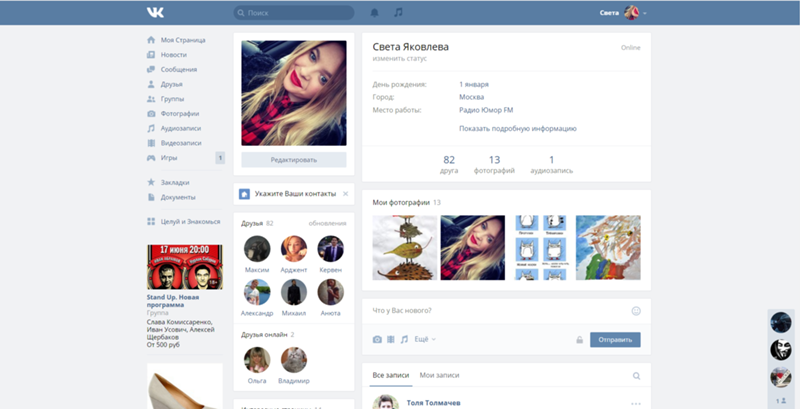
Task: Click the search field Поиск
Action: click(x=295, y=13)
